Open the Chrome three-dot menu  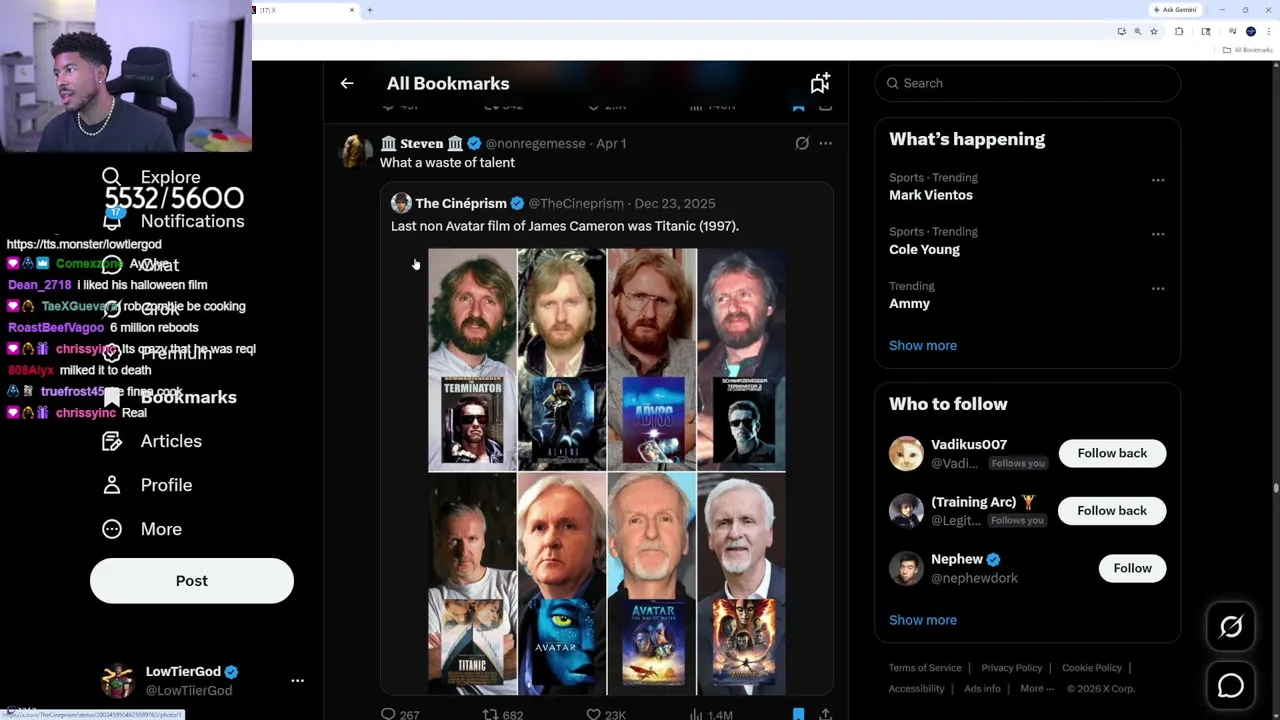[1268, 32]
